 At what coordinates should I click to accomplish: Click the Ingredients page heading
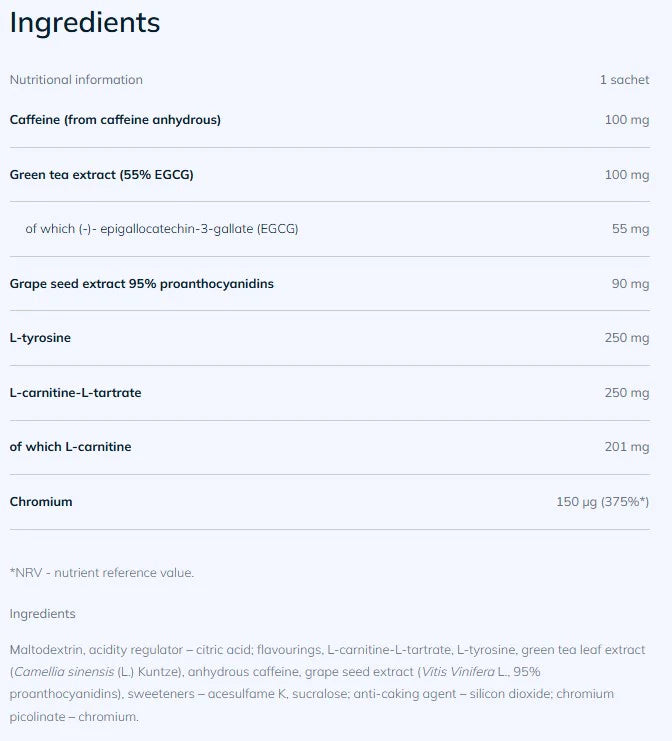pyautogui.click(x=85, y=23)
